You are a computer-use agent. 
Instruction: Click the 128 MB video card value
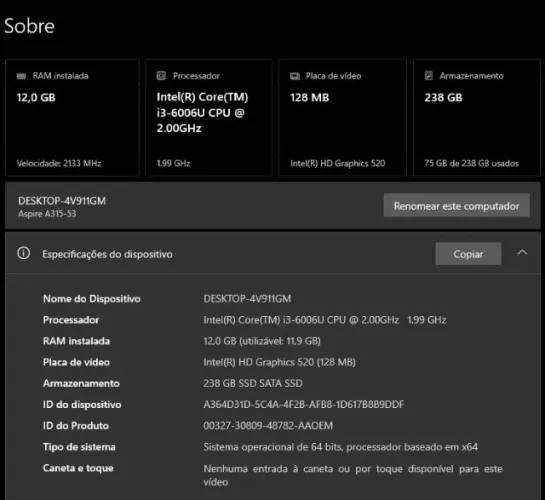(310, 98)
